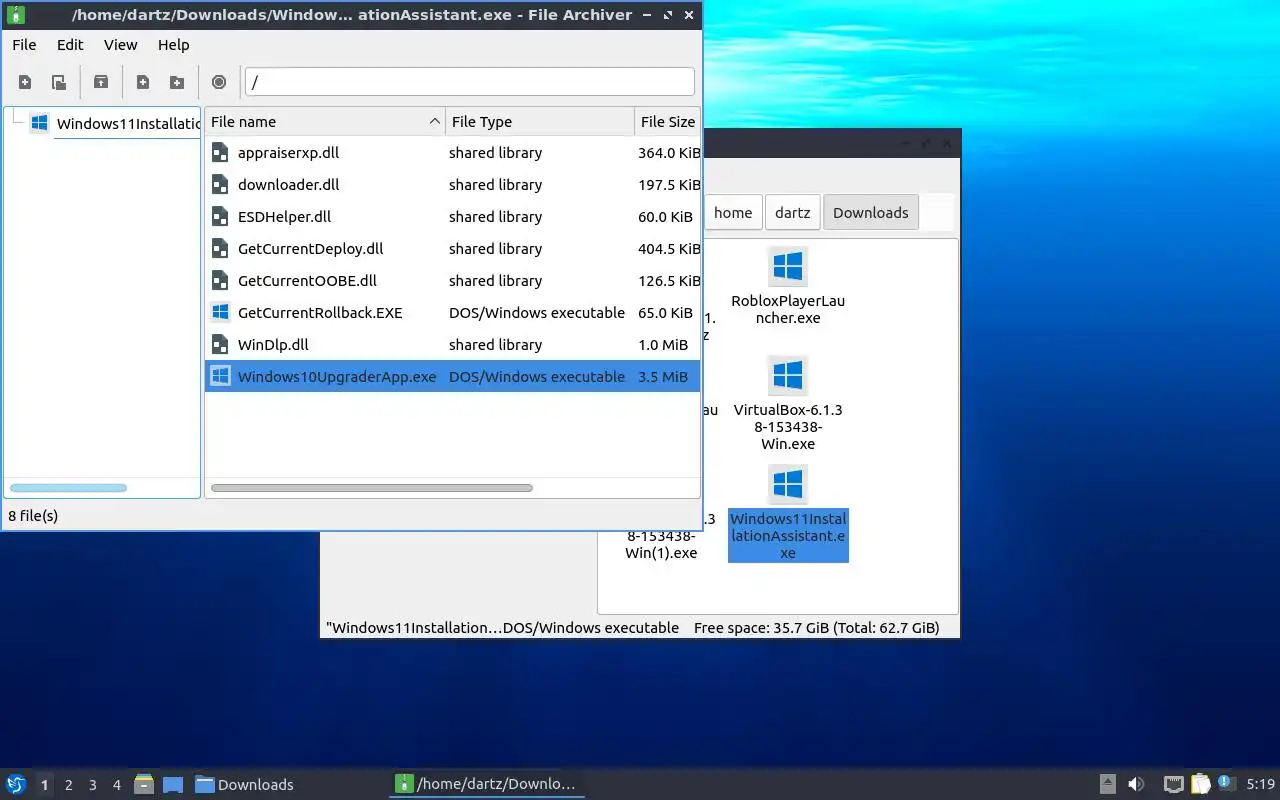Click the update notification tray icon
Image resolution: width=1280 pixels, height=800 pixels.
1225,783
